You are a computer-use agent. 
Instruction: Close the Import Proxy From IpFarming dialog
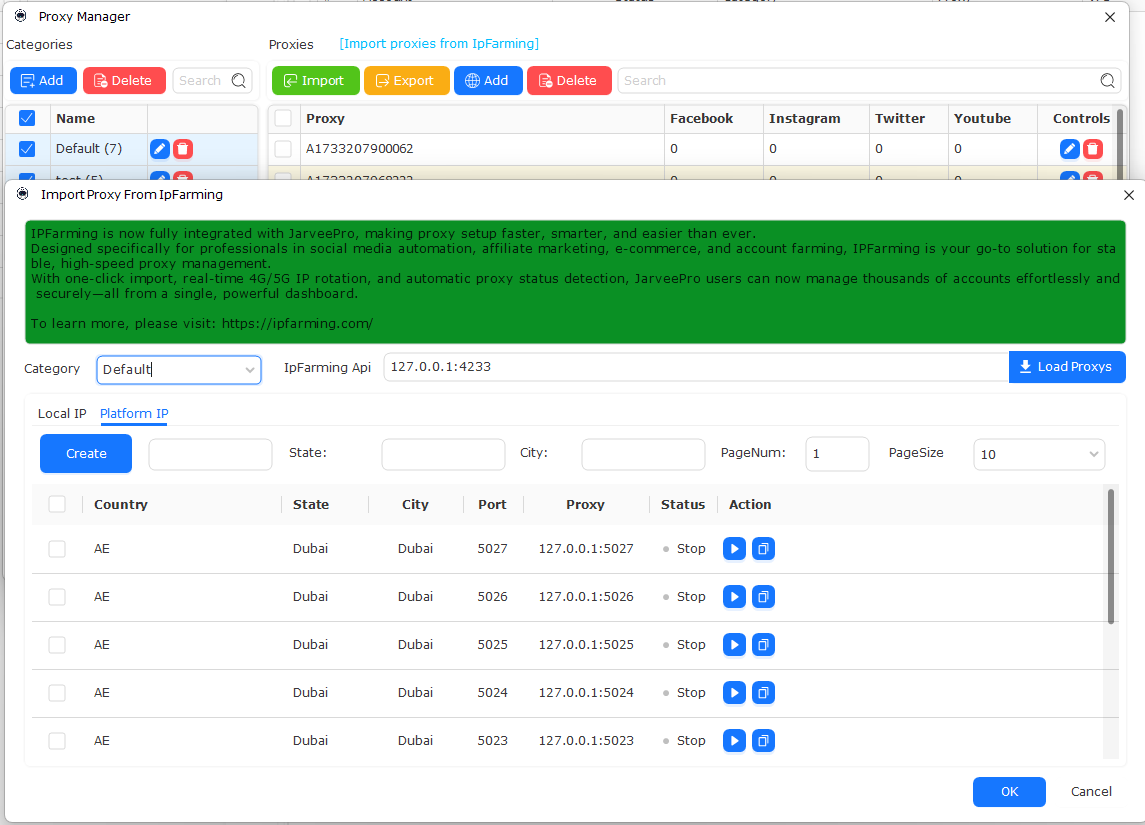(1129, 195)
